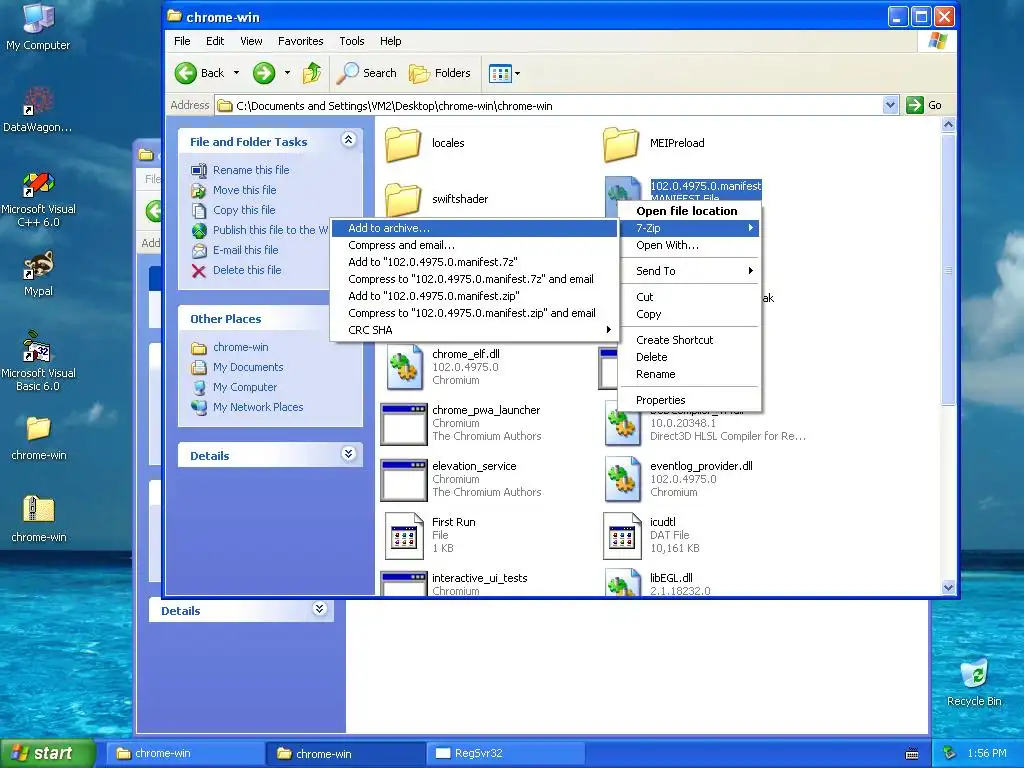Click the Forward arrow toolbar button
The height and width of the screenshot is (768, 1024).
coord(264,73)
